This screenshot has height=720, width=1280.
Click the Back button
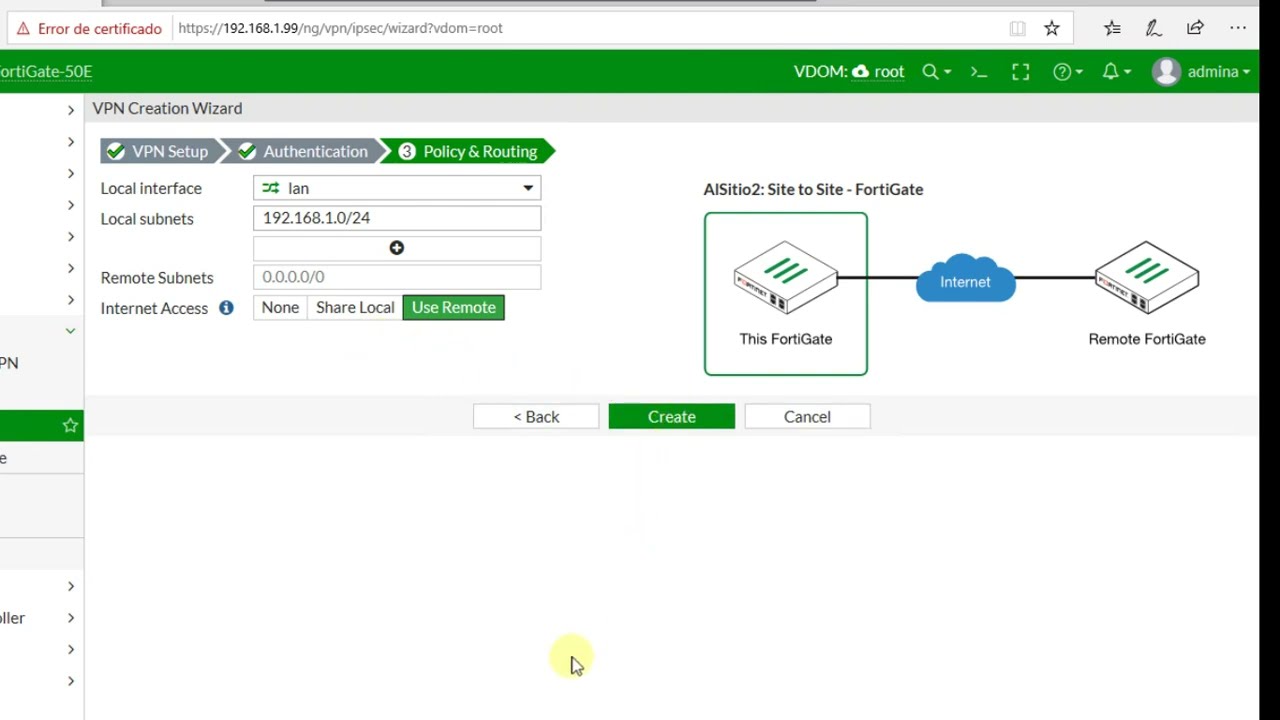[x=536, y=417]
